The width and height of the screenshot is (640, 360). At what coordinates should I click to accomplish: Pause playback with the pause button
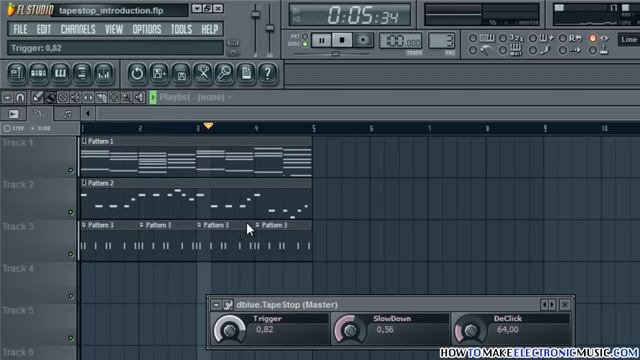click(x=322, y=40)
